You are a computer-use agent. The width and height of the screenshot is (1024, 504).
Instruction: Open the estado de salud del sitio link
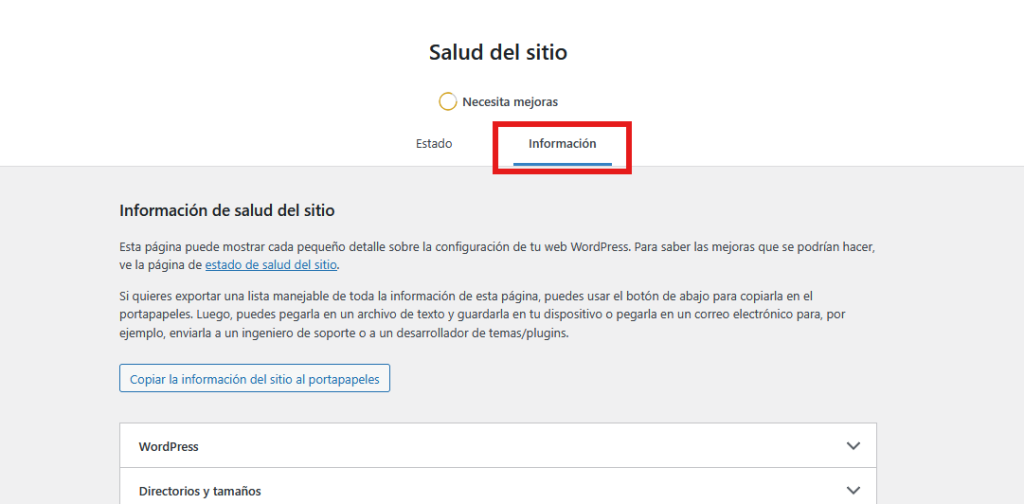[x=271, y=265]
